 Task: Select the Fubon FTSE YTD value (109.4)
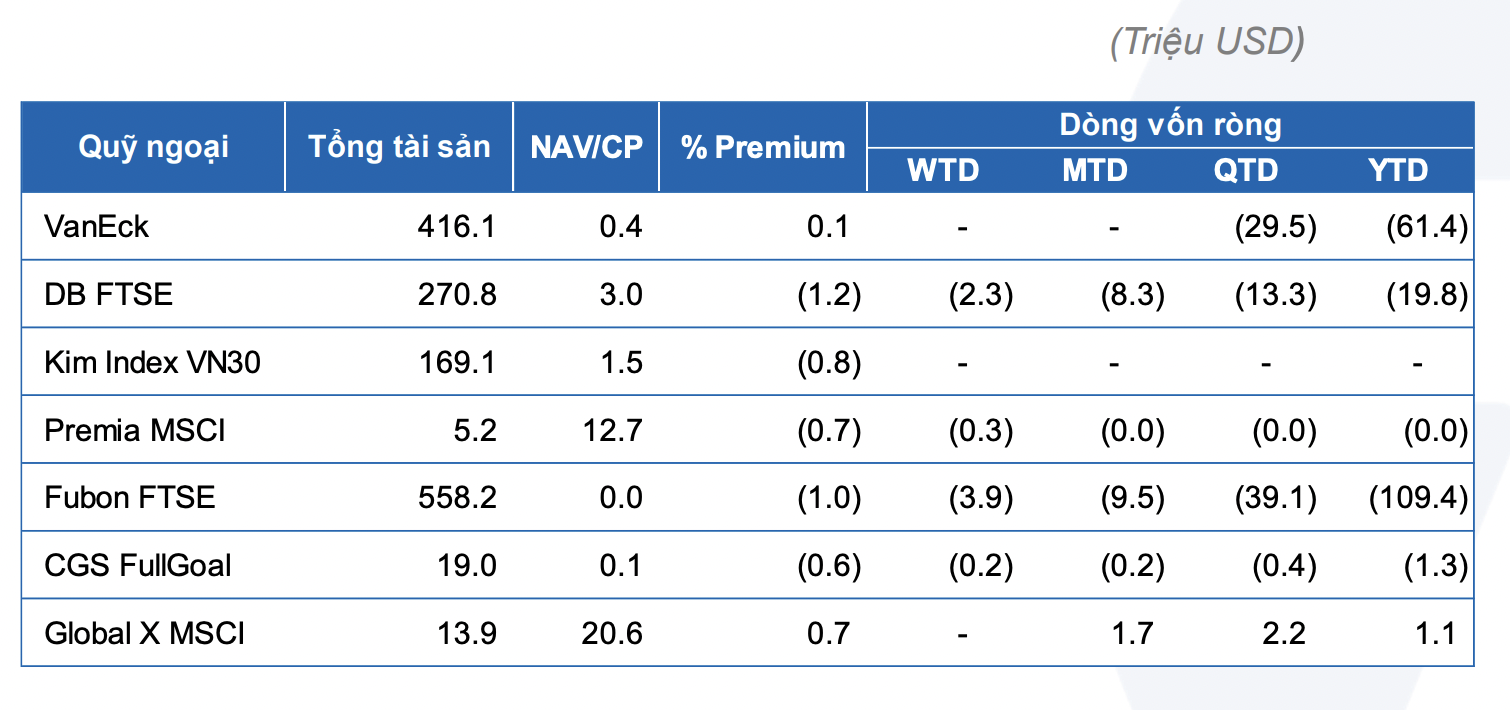pos(1417,497)
